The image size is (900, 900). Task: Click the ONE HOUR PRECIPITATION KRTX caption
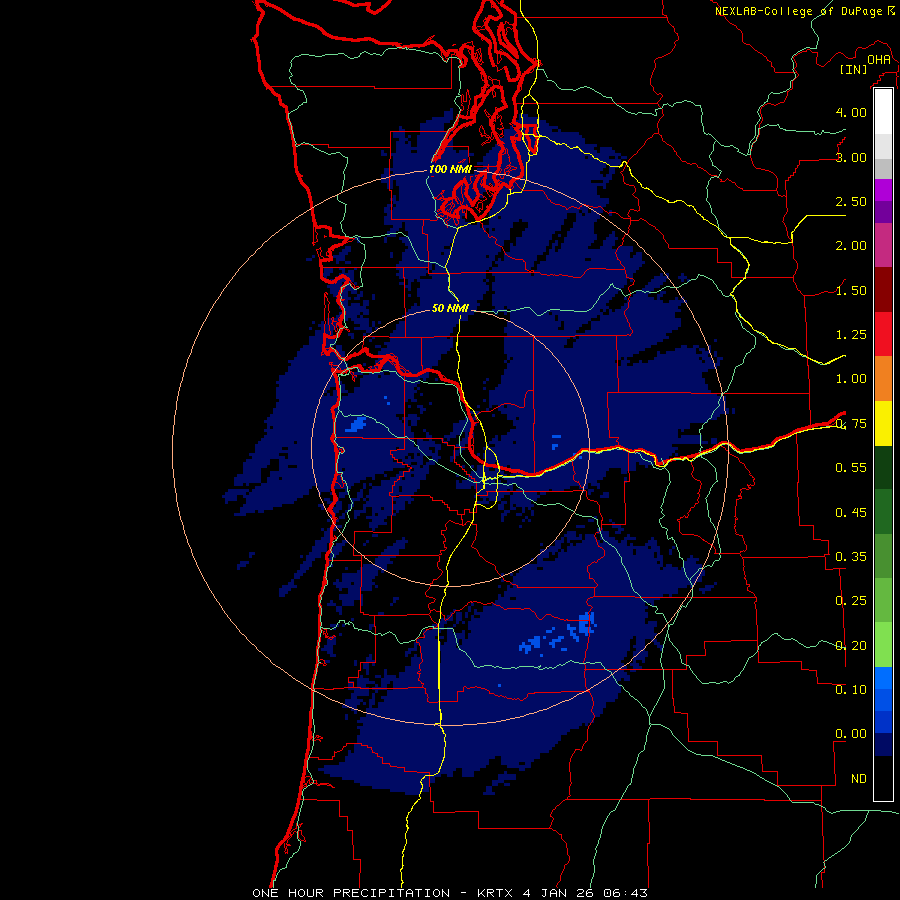pos(450,893)
